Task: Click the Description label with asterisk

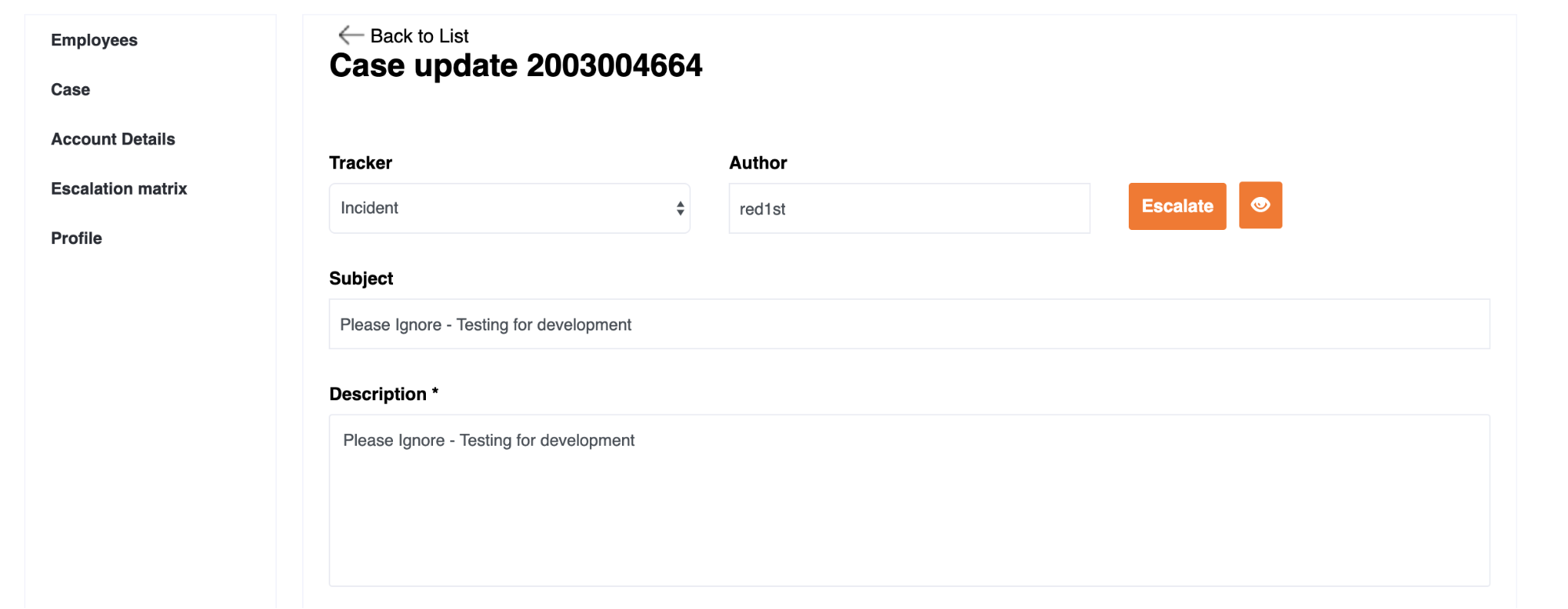Action: tap(384, 394)
